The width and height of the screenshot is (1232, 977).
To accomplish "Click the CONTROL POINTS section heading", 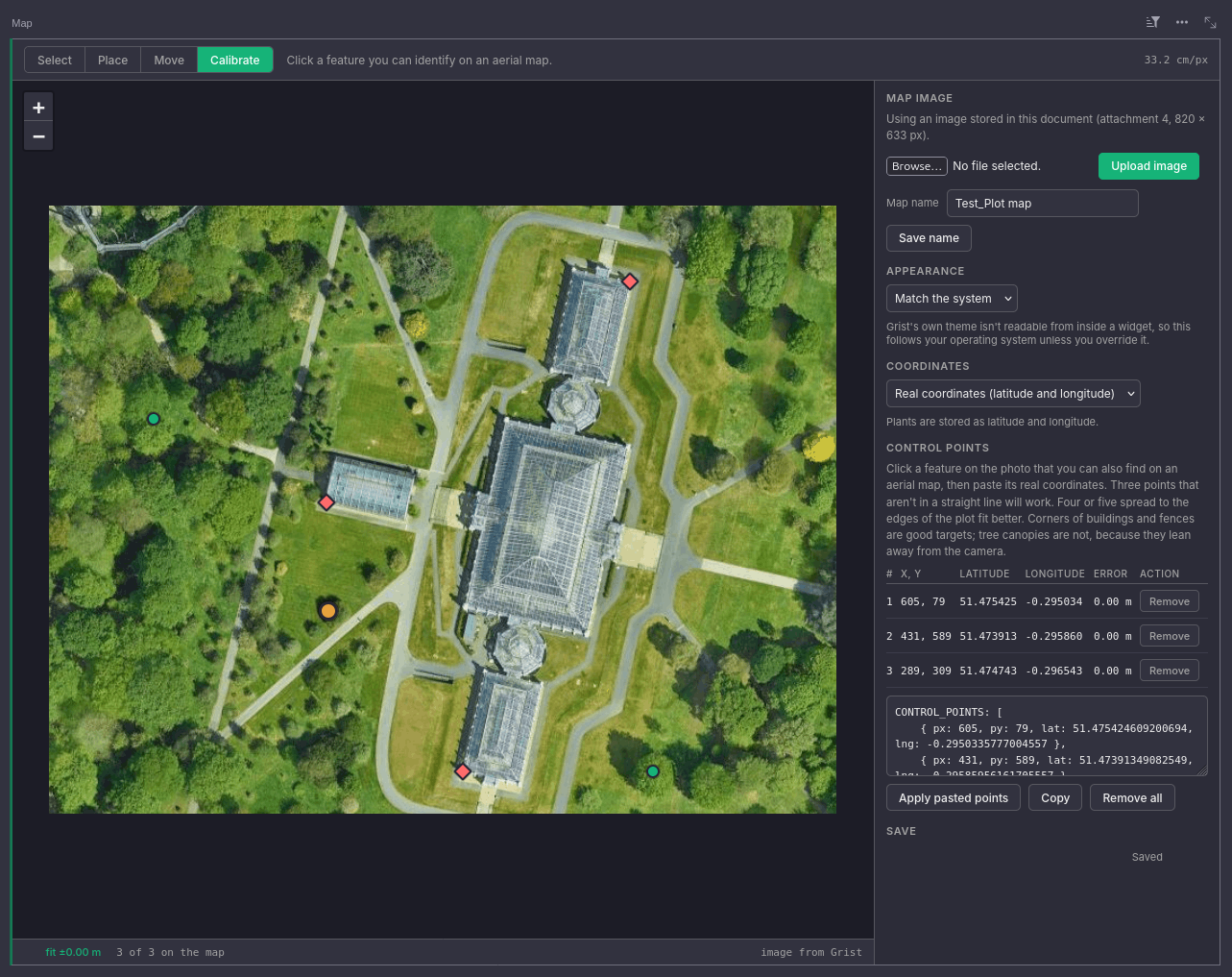I will [x=937, y=448].
